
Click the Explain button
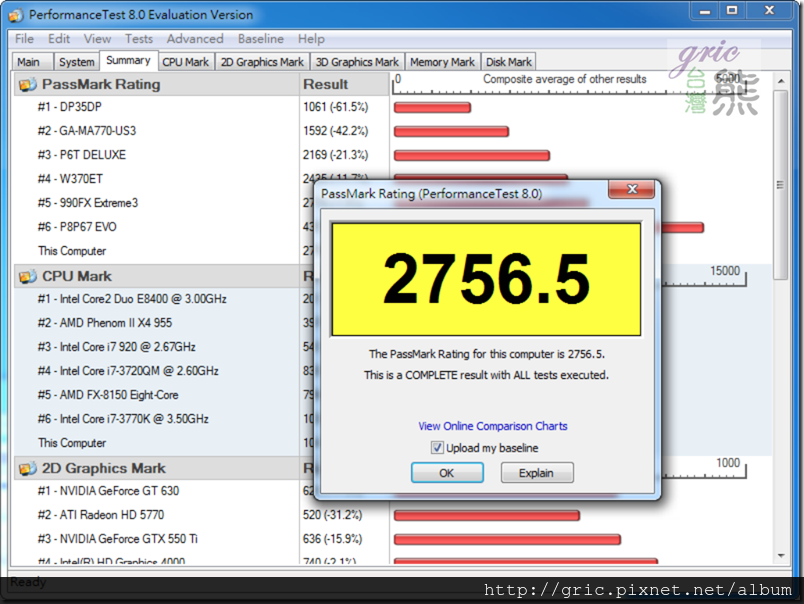[x=536, y=473]
